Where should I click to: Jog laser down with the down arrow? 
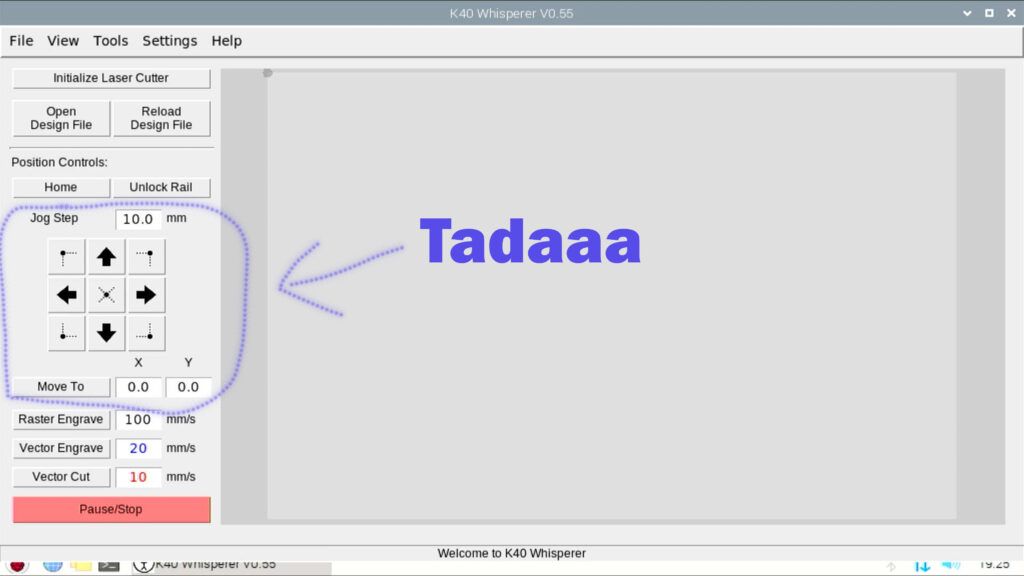(106, 333)
